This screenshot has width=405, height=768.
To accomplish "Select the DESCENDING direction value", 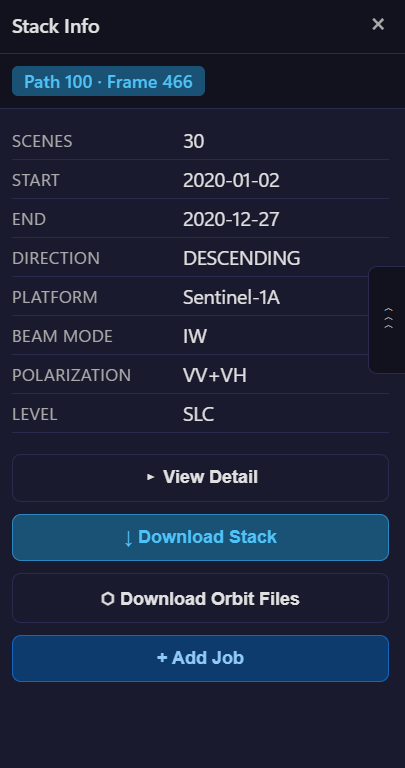I will [x=241, y=258].
